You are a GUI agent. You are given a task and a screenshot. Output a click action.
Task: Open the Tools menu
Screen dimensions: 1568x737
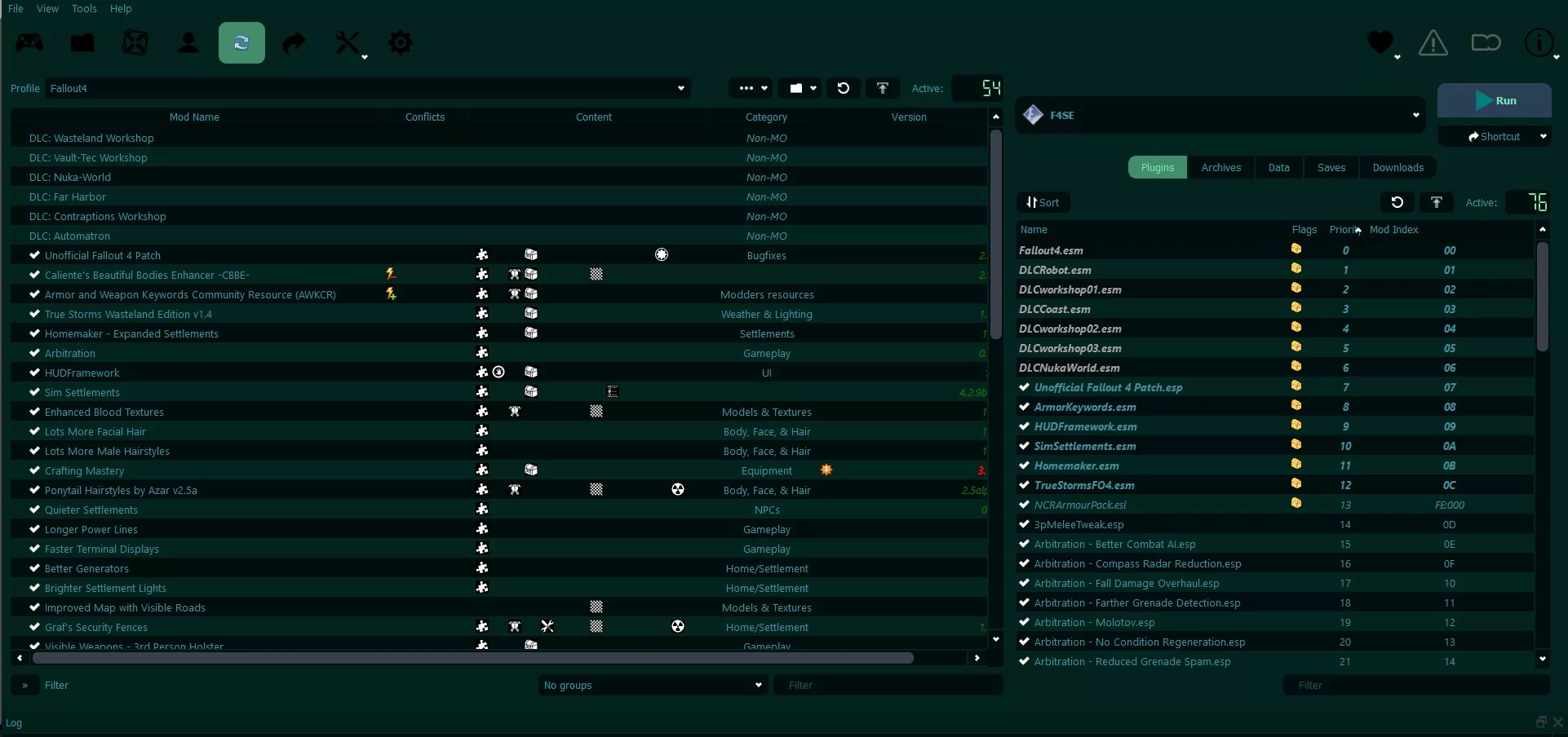[x=84, y=8]
